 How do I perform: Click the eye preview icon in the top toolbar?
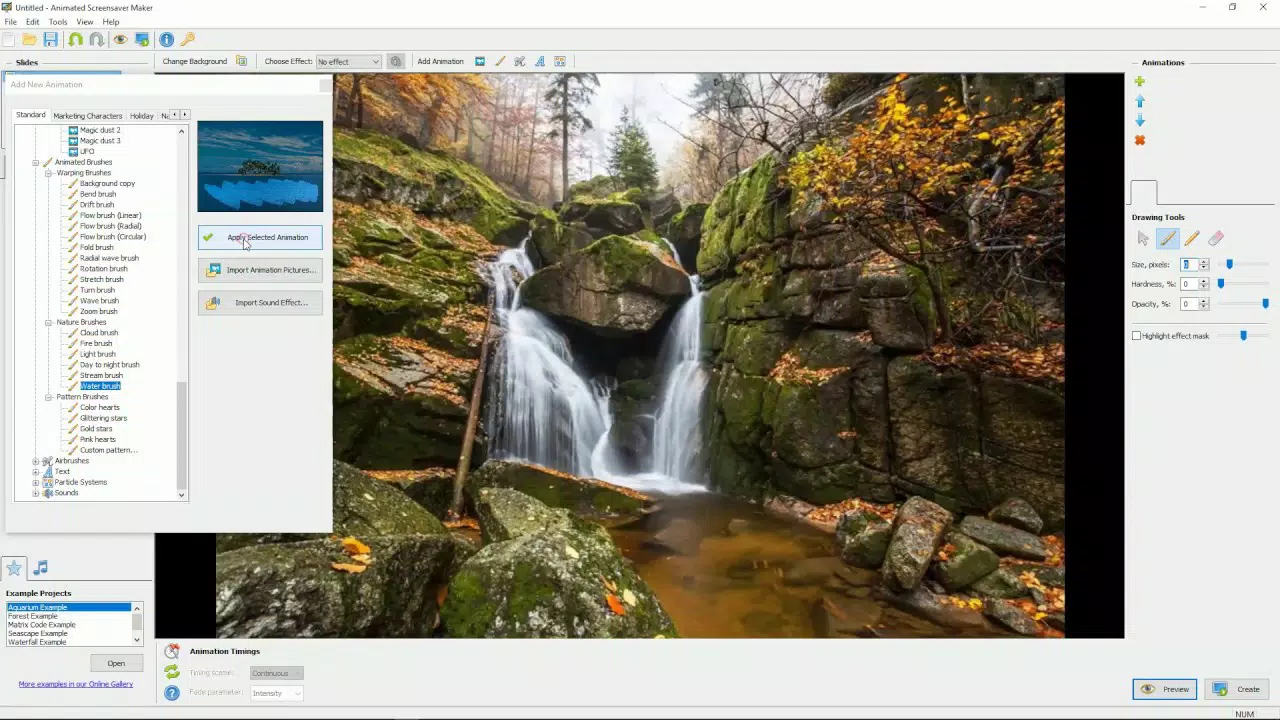[120, 40]
